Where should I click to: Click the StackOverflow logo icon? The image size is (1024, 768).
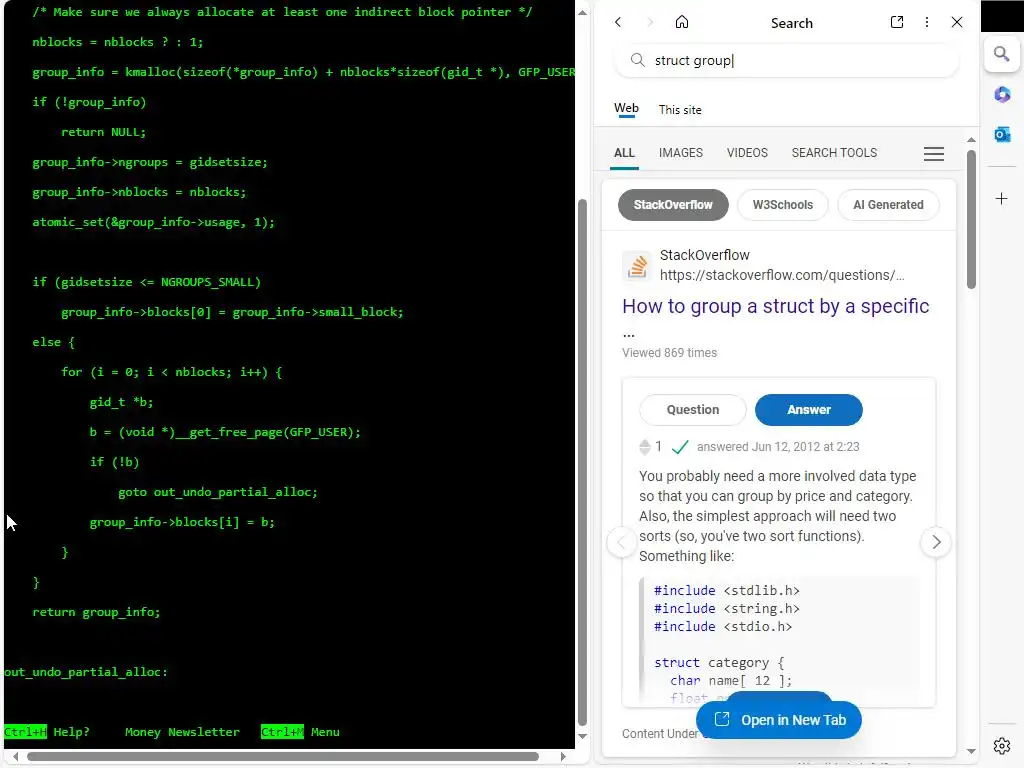click(637, 266)
